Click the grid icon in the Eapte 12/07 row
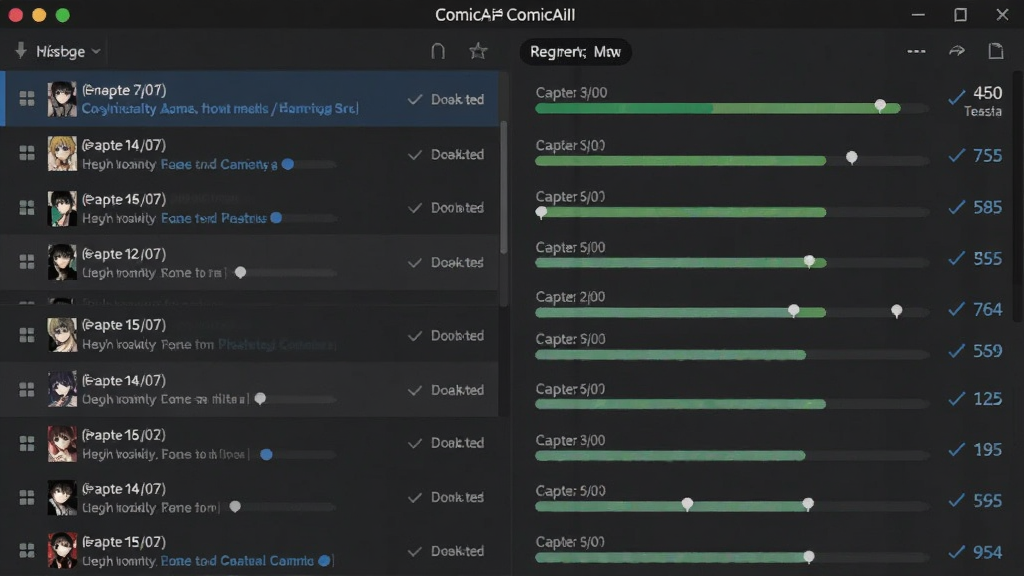1024x576 pixels. click(x=27, y=262)
